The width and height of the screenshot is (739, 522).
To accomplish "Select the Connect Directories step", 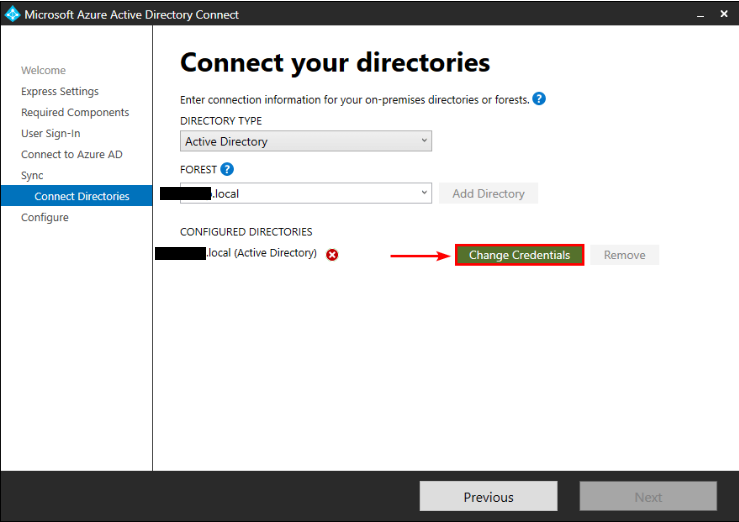I will click(76, 196).
